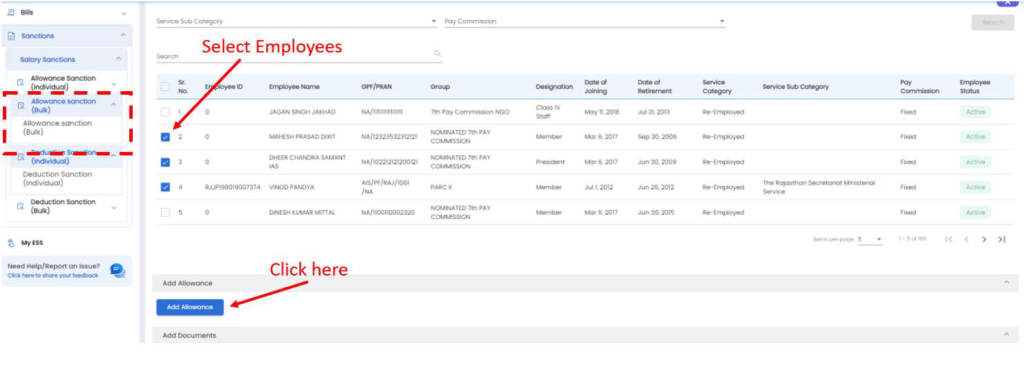Click Allowance sanction (Bulk) header icon
The width and height of the screenshot is (1024, 366).
pyautogui.click(x=20, y=105)
